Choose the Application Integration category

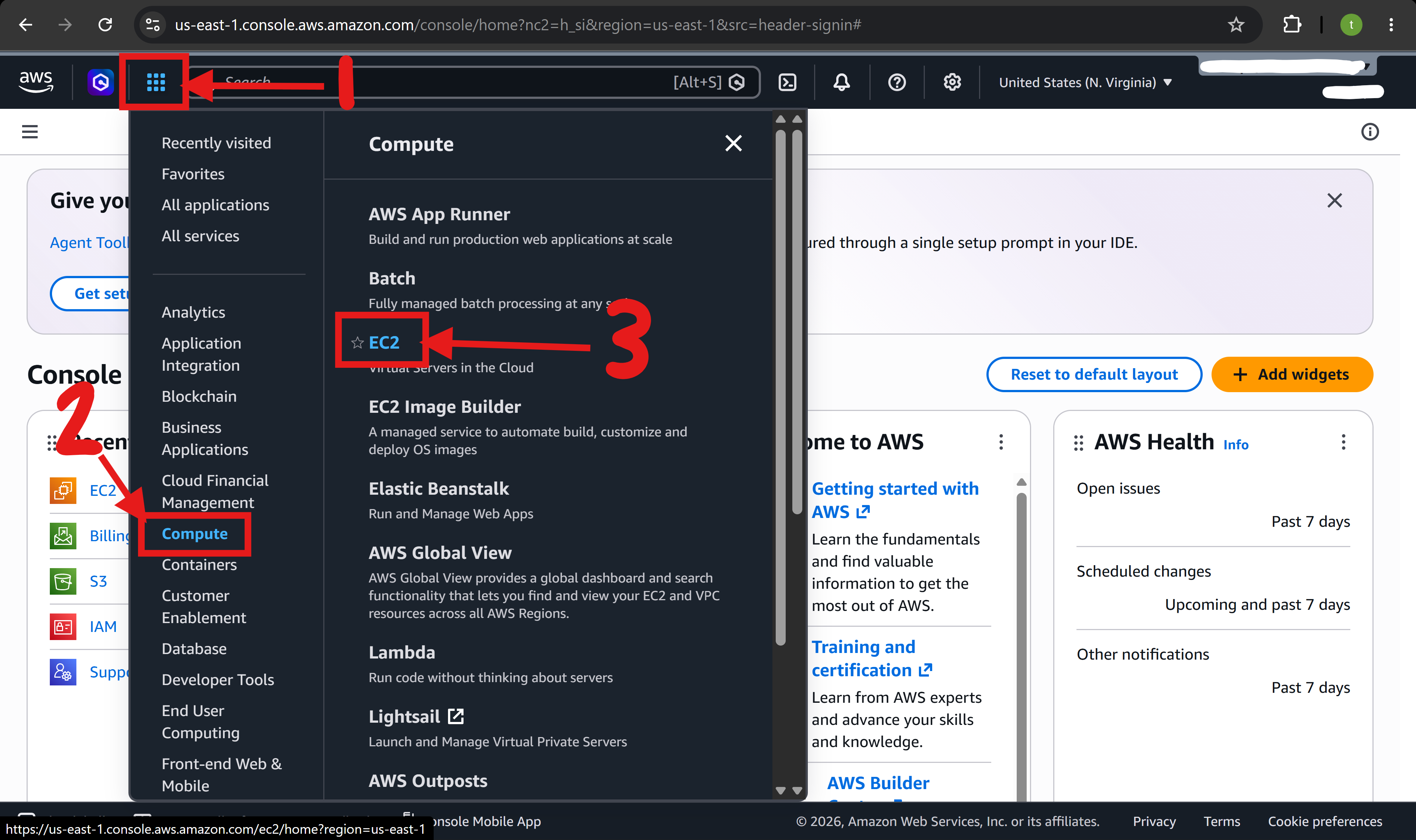pyautogui.click(x=201, y=355)
